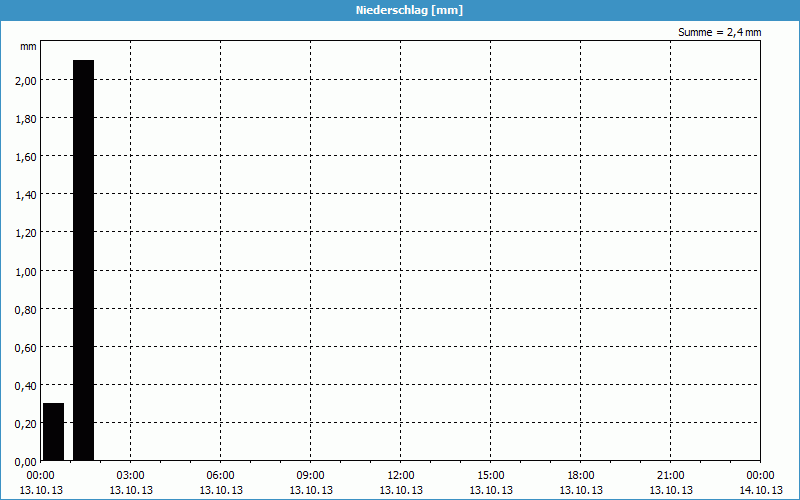
Task: Click the 15:00 time axis label
Action: pyautogui.click(x=491, y=476)
